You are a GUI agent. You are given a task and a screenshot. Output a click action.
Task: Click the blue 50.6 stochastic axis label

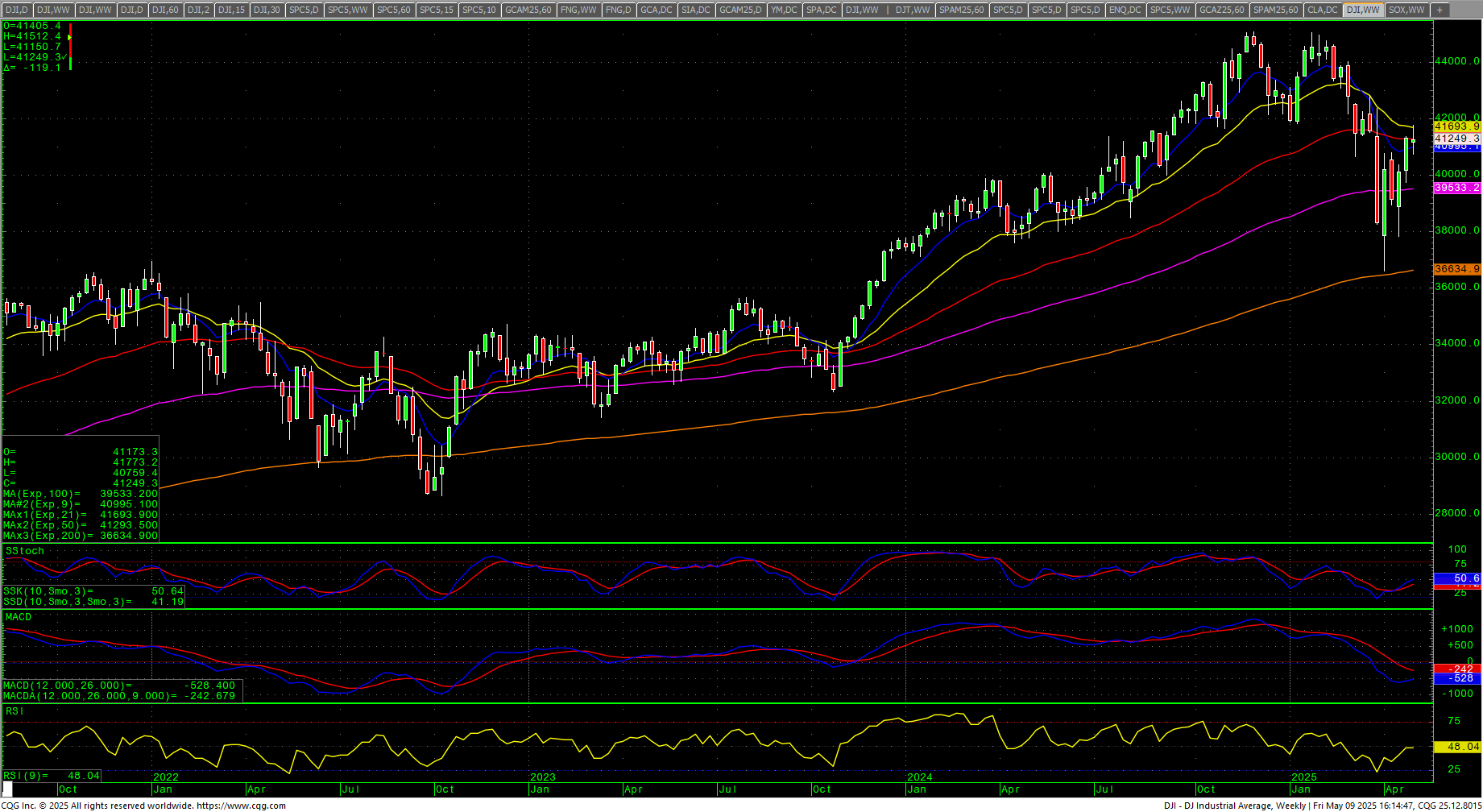1457,578
